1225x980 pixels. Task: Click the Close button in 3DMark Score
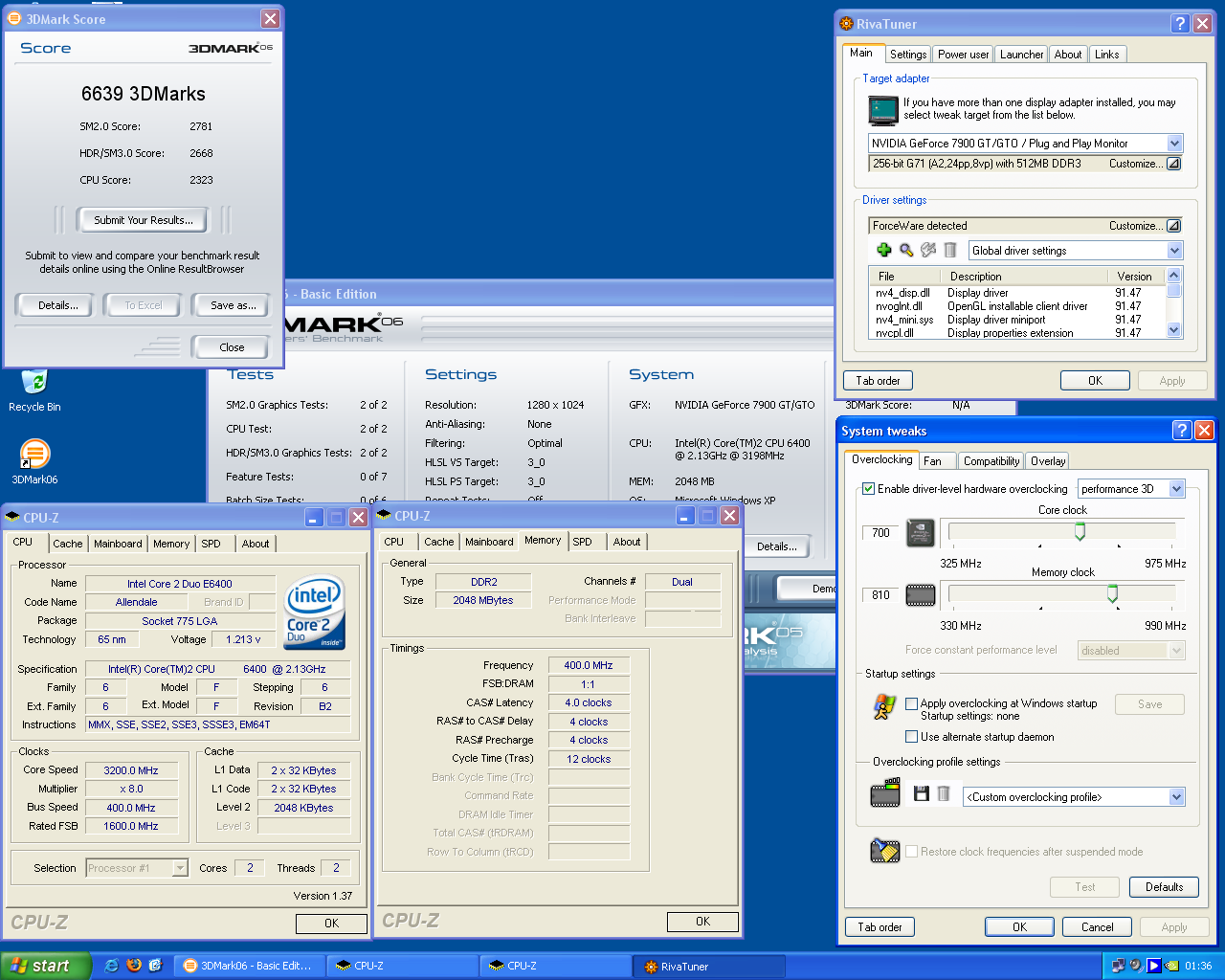coord(232,347)
